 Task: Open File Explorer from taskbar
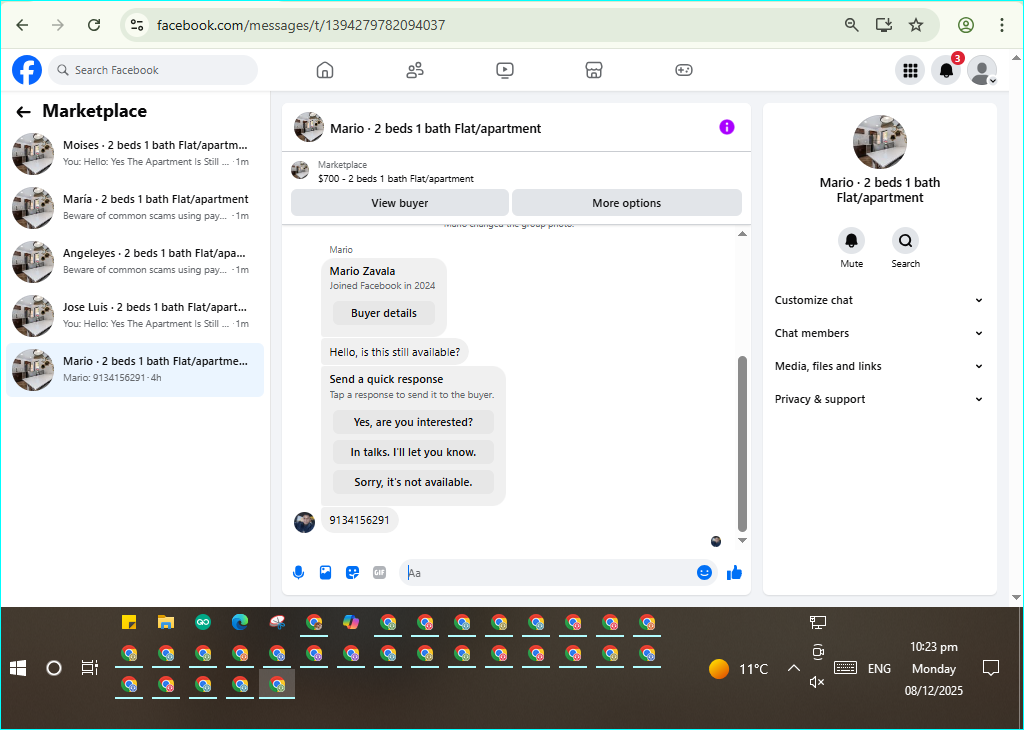166,622
